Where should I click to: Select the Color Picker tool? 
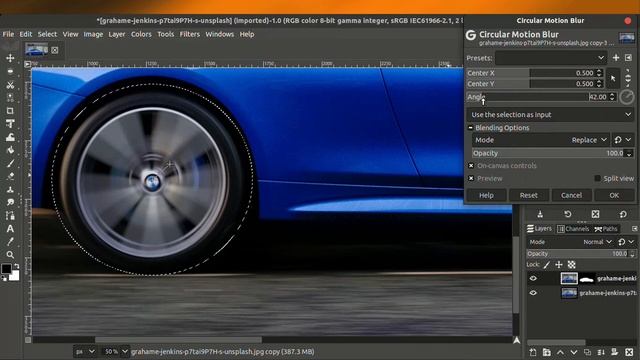[x=10, y=242]
